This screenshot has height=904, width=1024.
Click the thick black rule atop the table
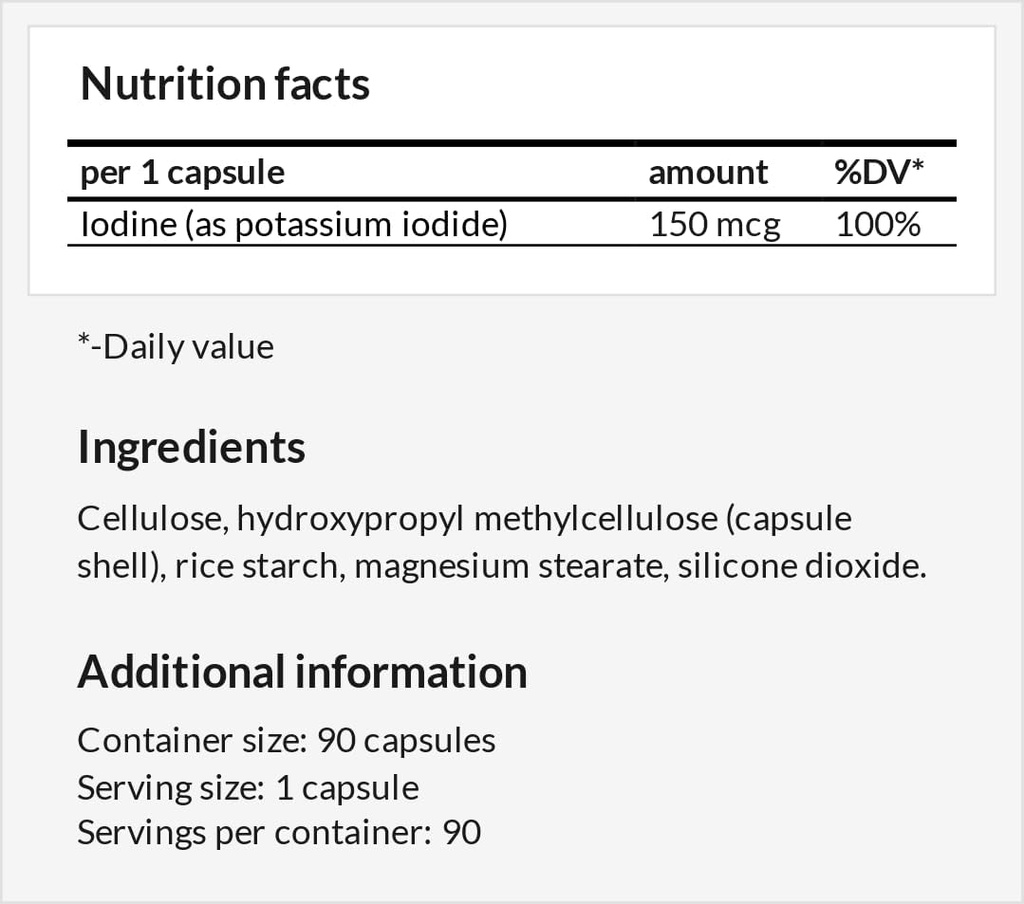pos(512,143)
